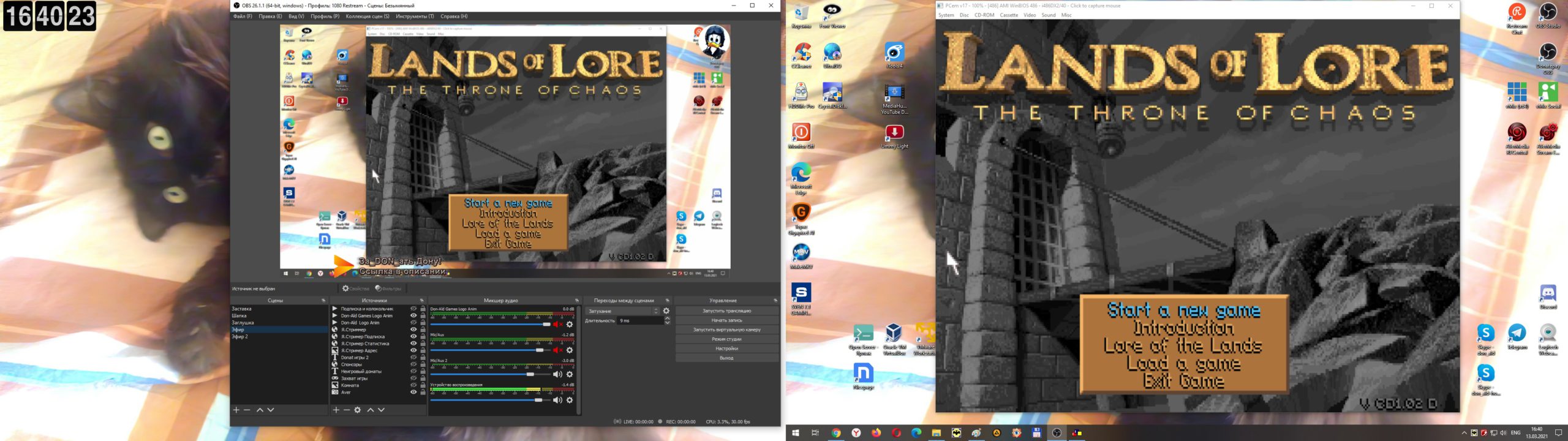Open Вид menu in OBS
This screenshot has width=1568, height=441.
tap(296, 17)
